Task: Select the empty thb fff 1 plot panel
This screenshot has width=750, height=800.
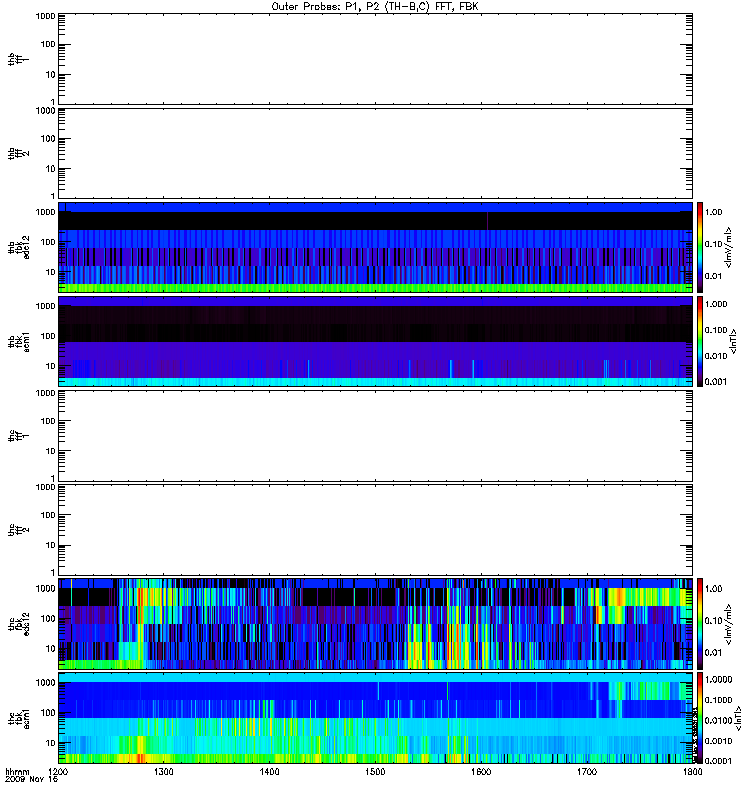Action: tap(375, 59)
